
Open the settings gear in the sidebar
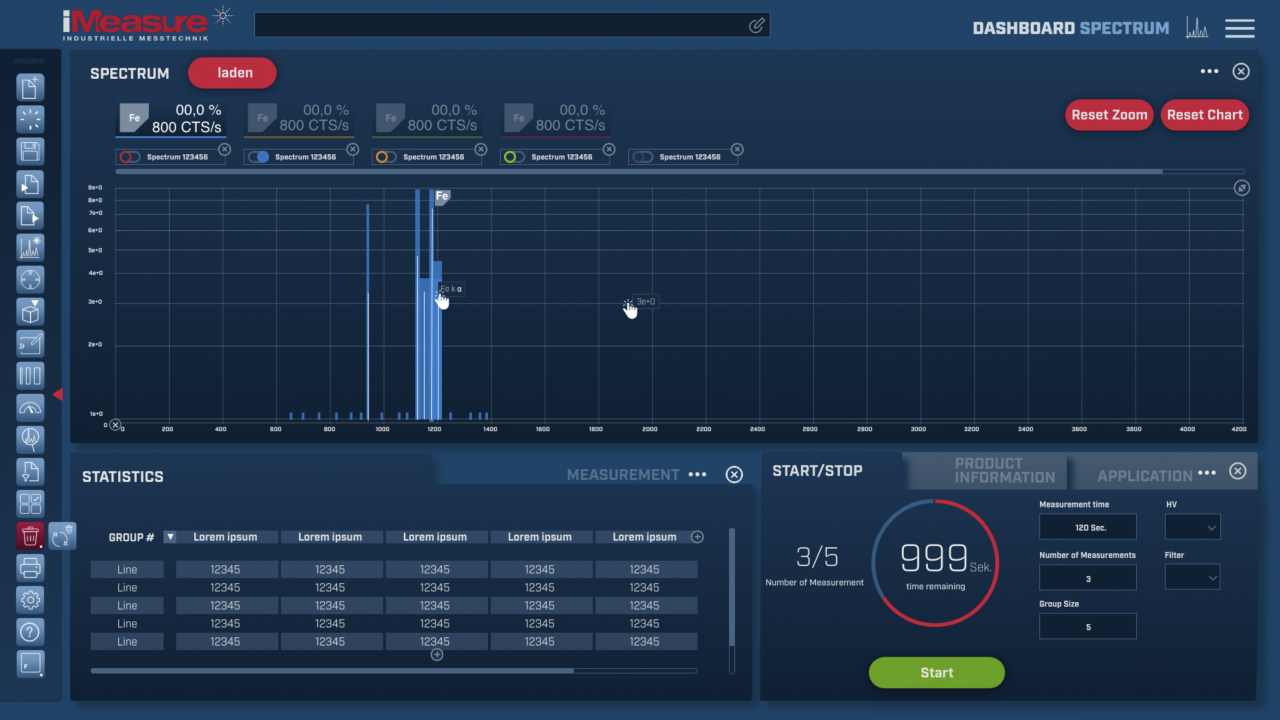(30, 599)
